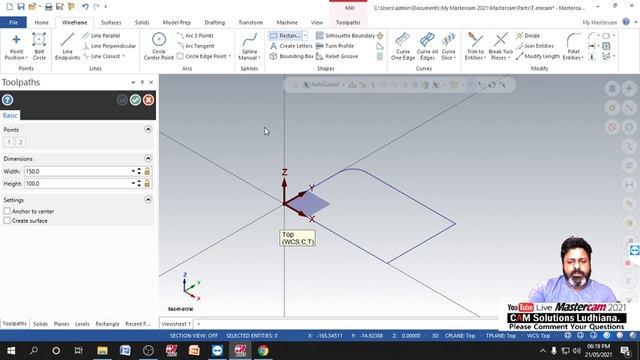The image size is (640, 360).
Task: Click the Relief Groove tool
Action: (337, 56)
